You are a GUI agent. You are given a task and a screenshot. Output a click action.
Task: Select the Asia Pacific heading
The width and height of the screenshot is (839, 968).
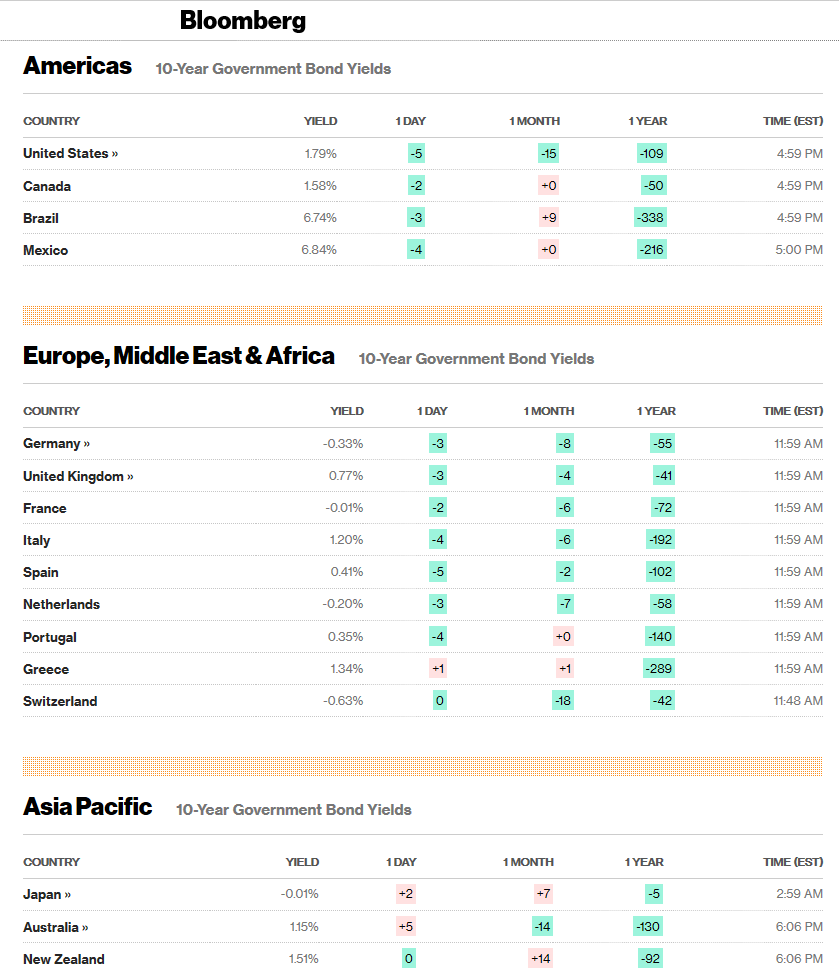(x=87, y=807)
